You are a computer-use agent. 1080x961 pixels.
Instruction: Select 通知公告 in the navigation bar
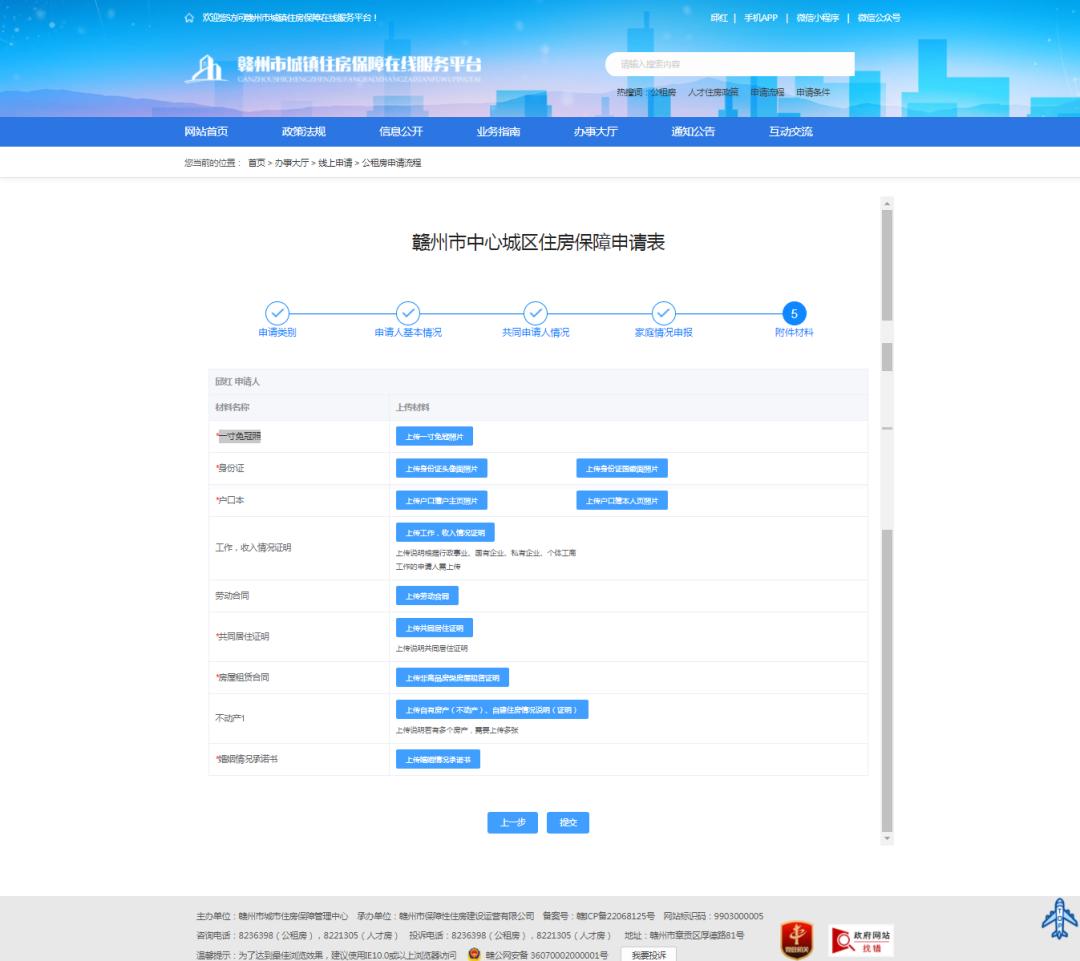[x=694, y=131]
